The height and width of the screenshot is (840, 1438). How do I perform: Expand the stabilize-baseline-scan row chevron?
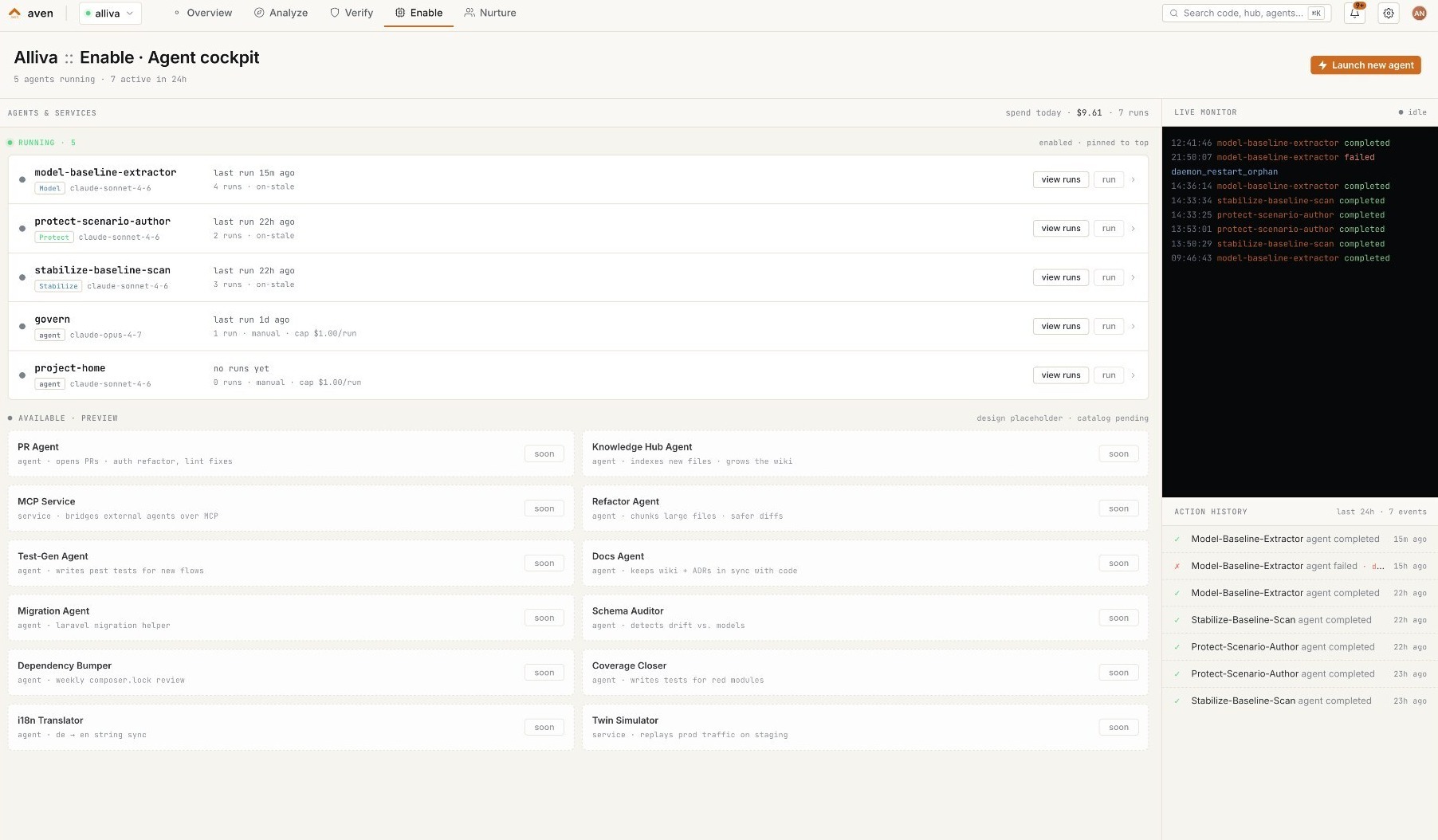tap(1133, 277)
